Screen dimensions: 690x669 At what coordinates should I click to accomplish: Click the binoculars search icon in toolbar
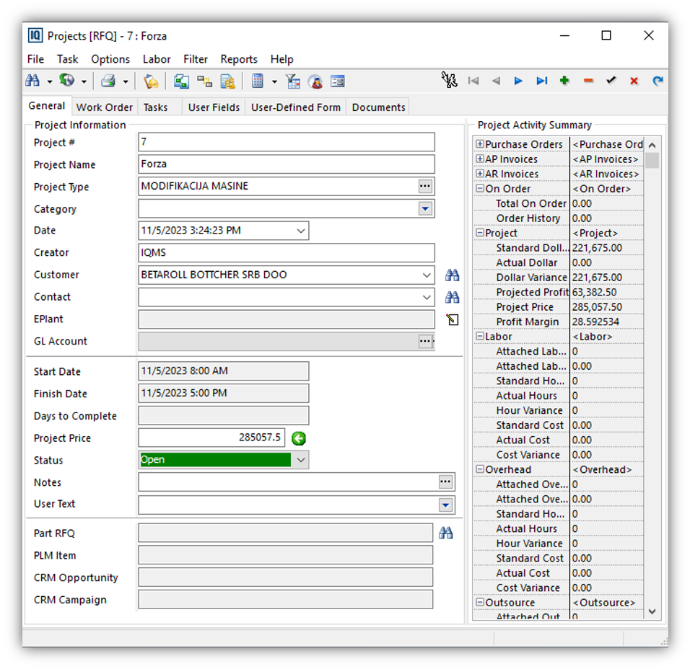[x=33, y=81]
